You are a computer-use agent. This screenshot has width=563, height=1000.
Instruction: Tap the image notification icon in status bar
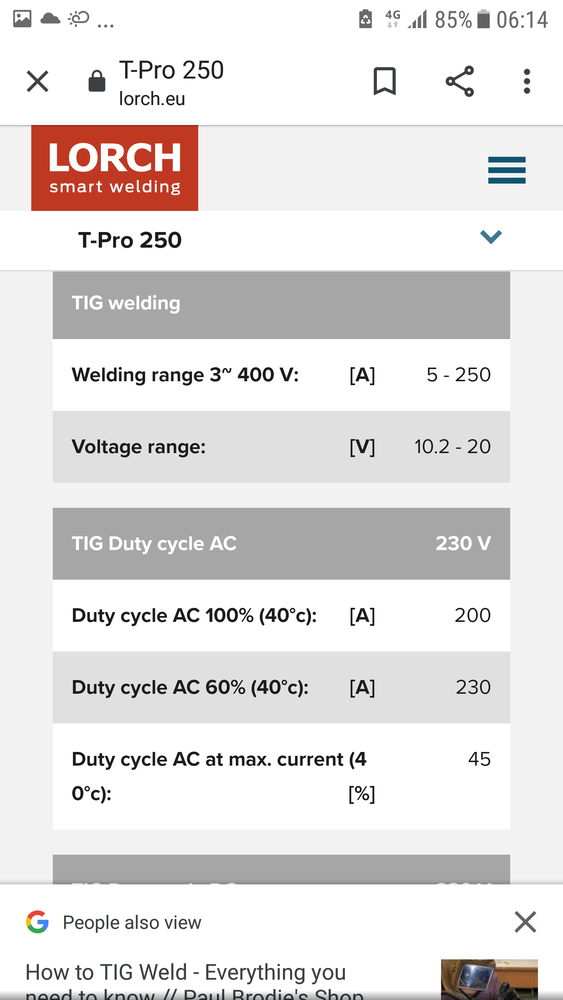click(x=22, y=20)
